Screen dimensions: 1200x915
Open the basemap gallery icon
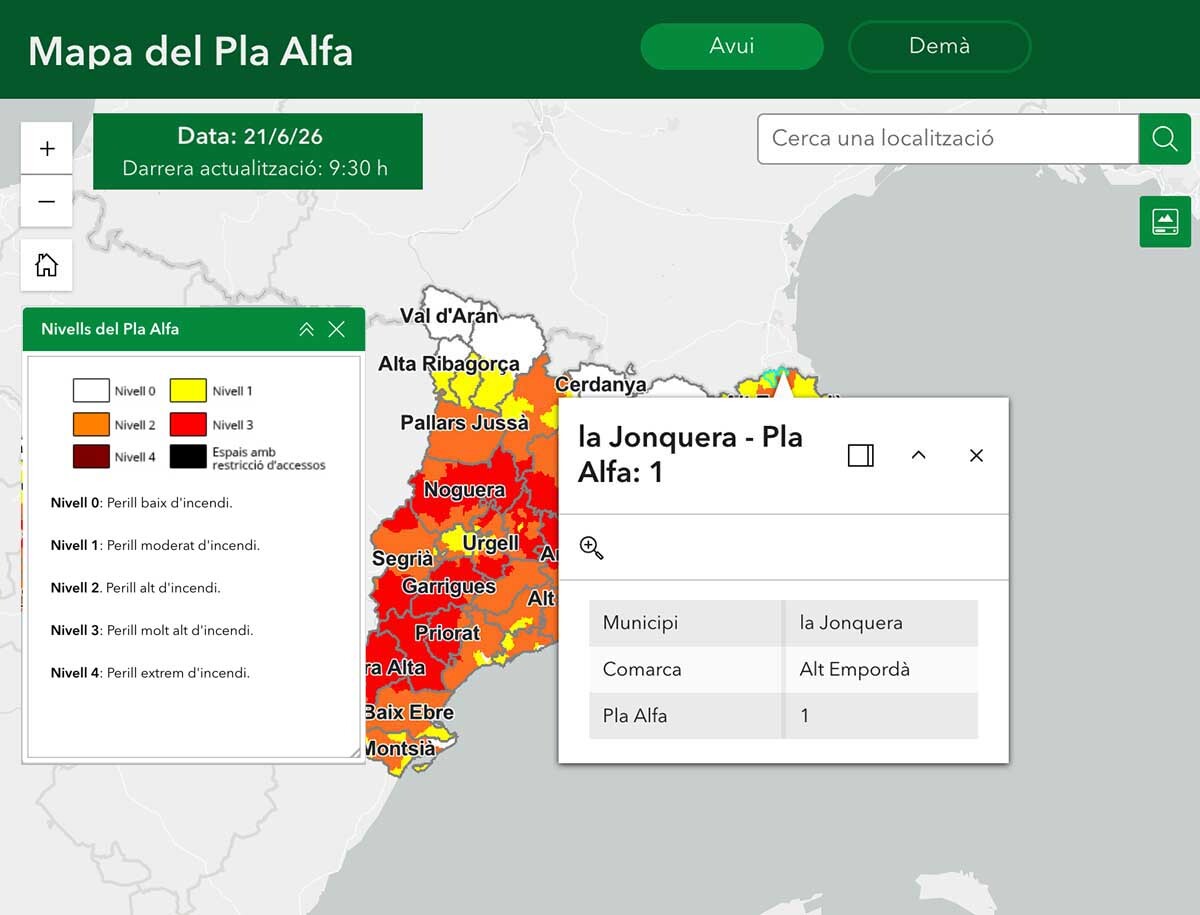click(1165, 221)
